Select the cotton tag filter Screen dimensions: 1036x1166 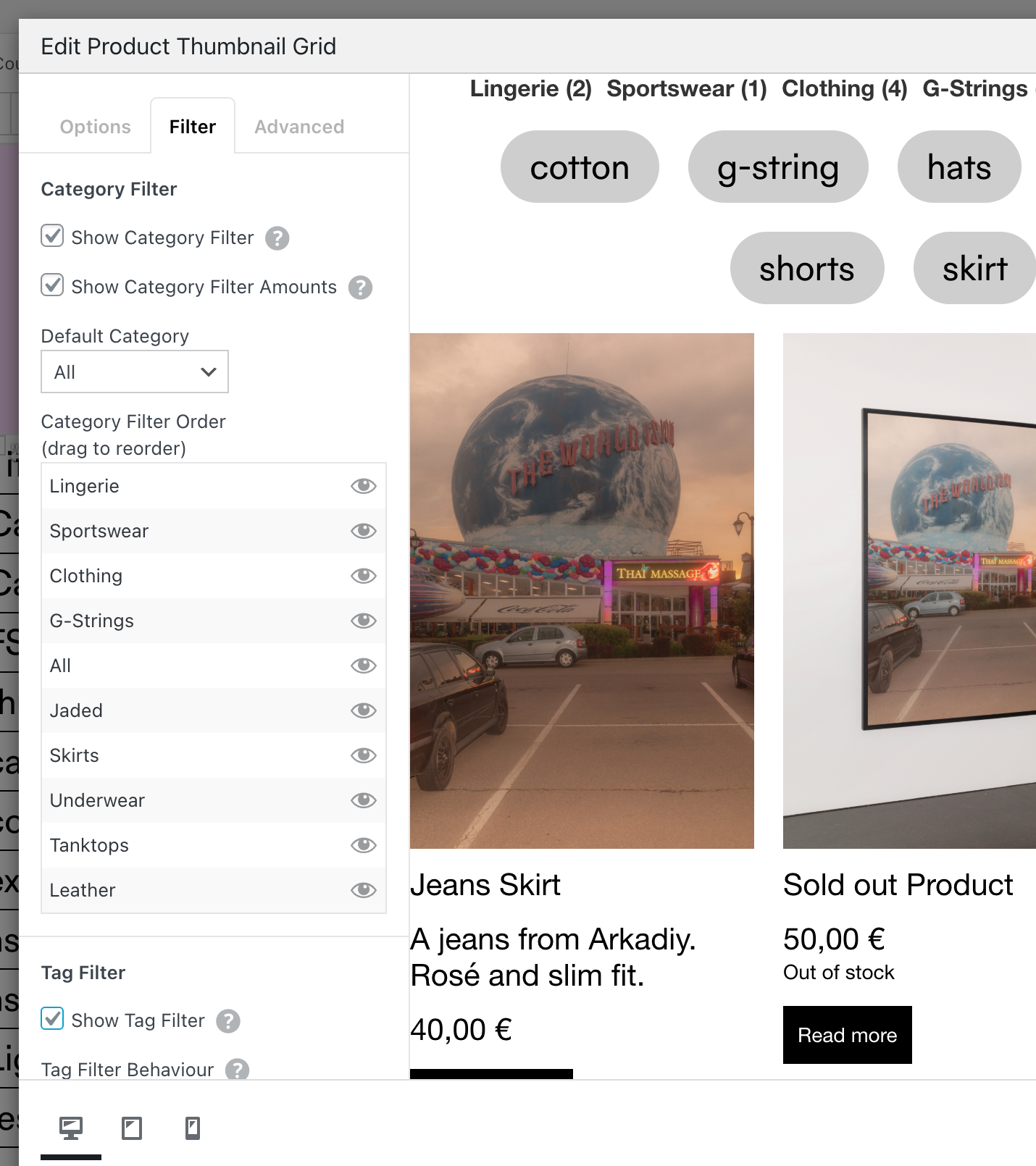(x=580, y=167)
